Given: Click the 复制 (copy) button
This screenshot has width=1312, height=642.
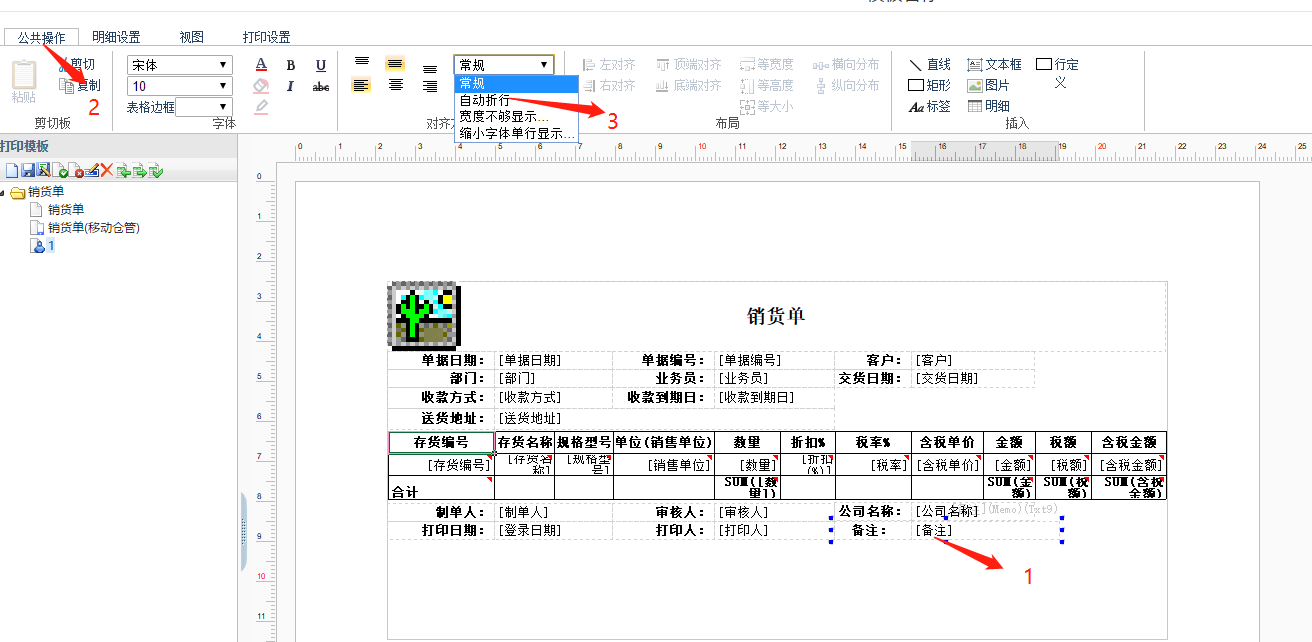Looking at the screenshot, I should (x=80, y=86).
